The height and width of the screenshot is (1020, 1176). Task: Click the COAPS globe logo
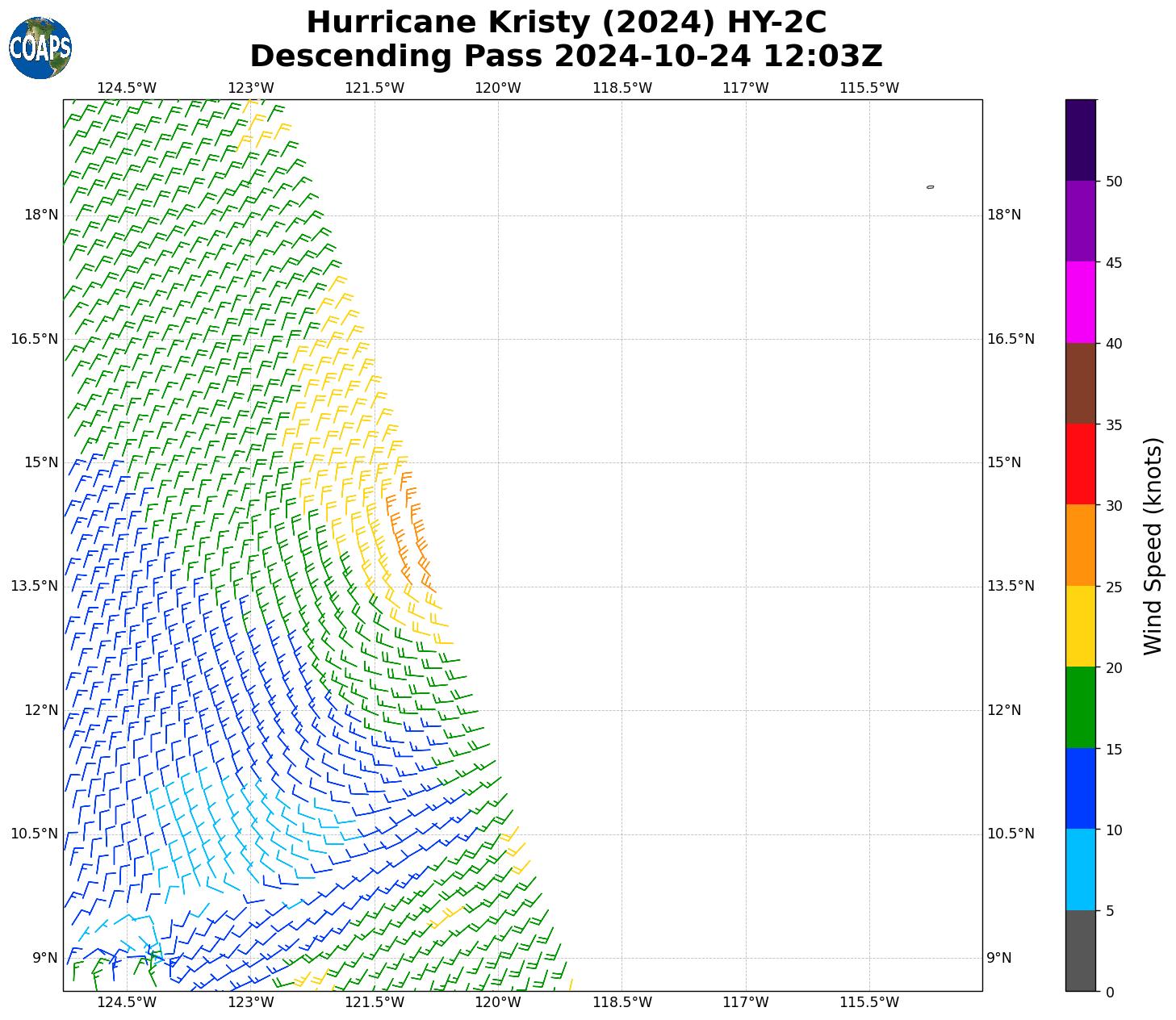coord(40,48)
